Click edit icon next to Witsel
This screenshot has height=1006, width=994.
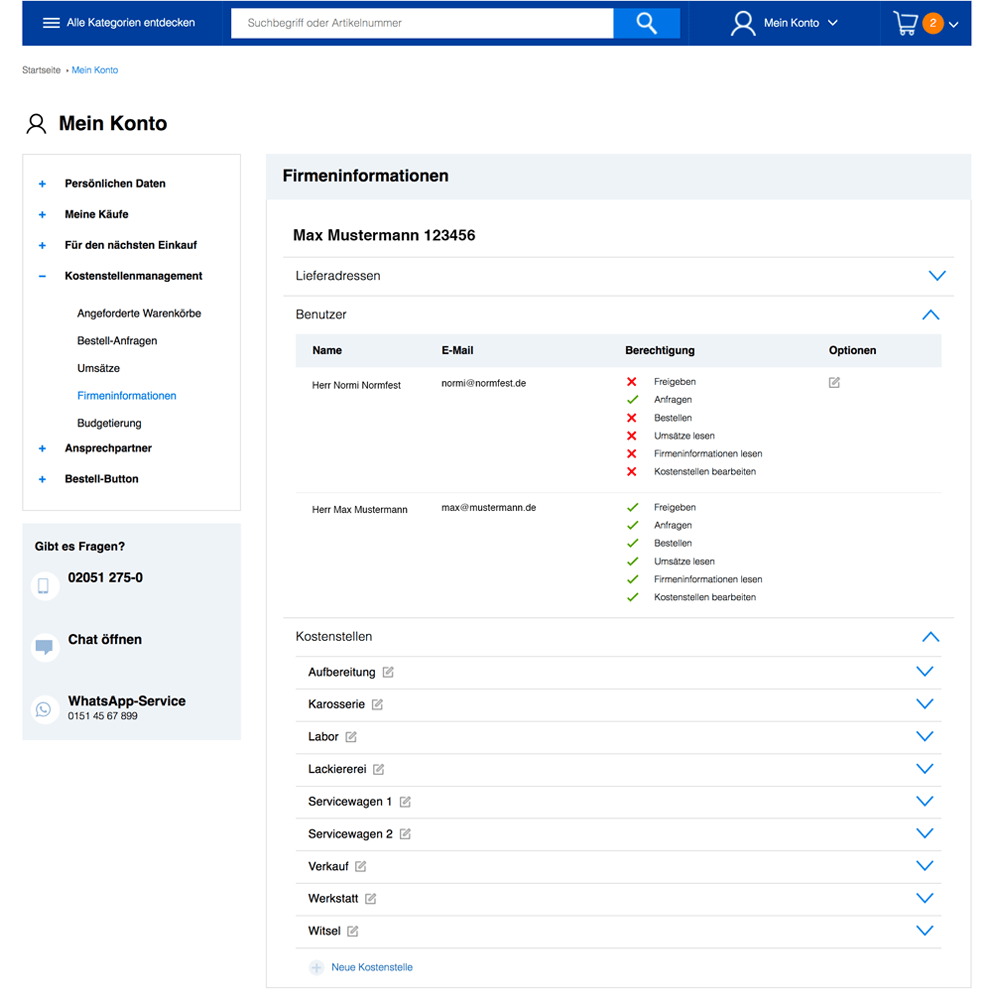352,931
